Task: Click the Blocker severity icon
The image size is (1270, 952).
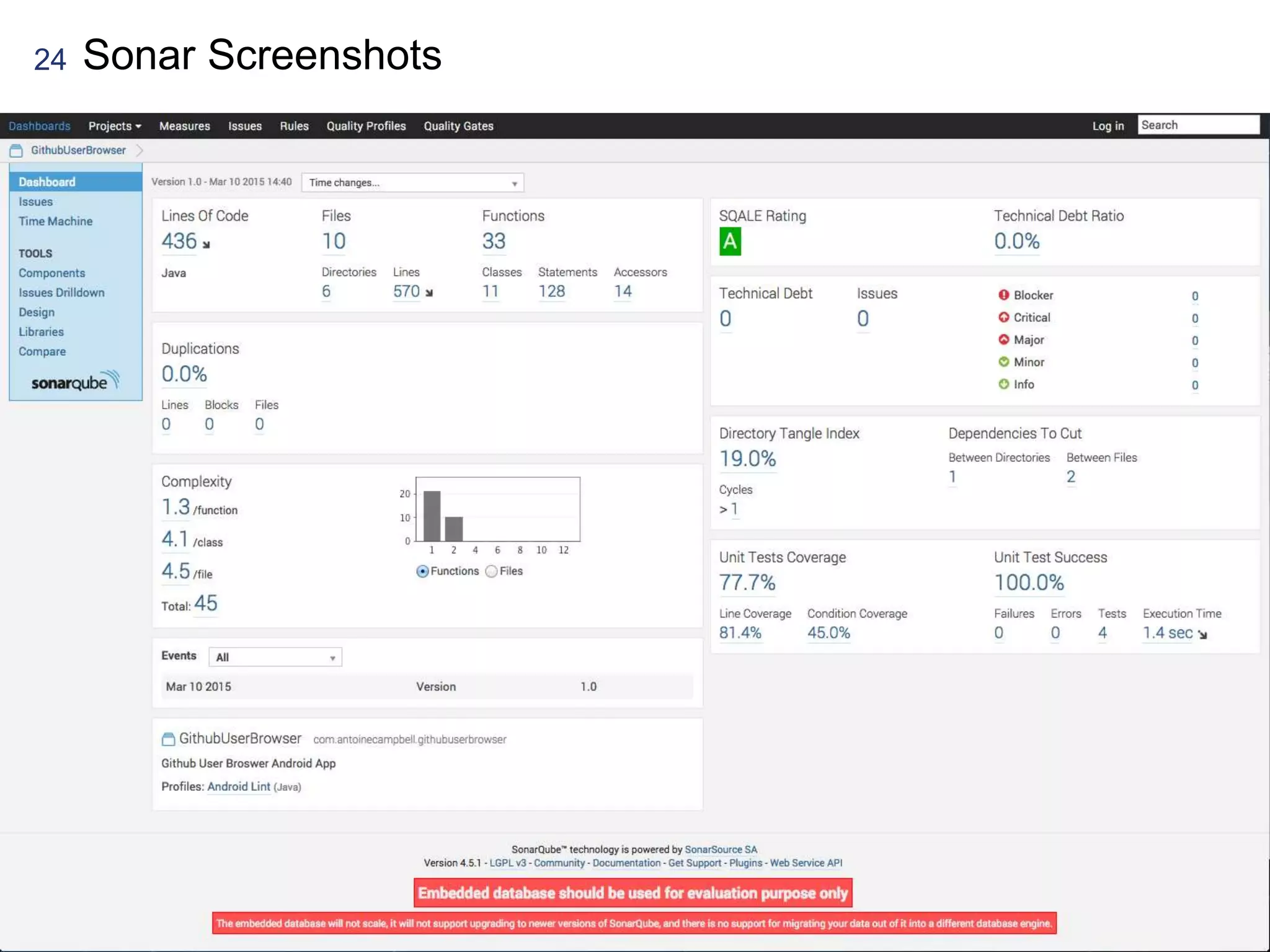Action: (x=1003, y=295)
